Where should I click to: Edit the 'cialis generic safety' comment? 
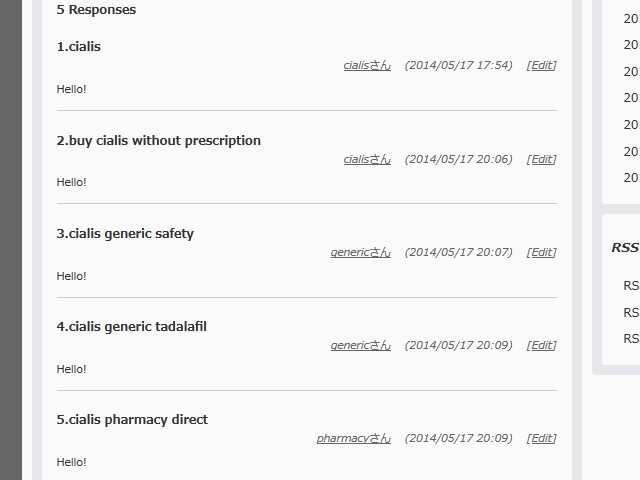(541, 252)
